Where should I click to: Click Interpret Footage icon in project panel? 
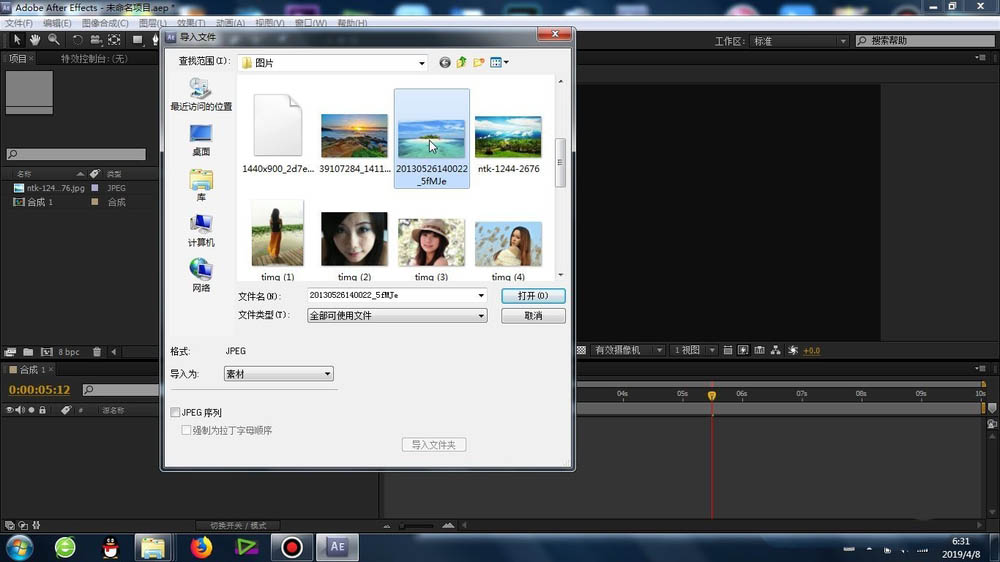coord(10,351)
